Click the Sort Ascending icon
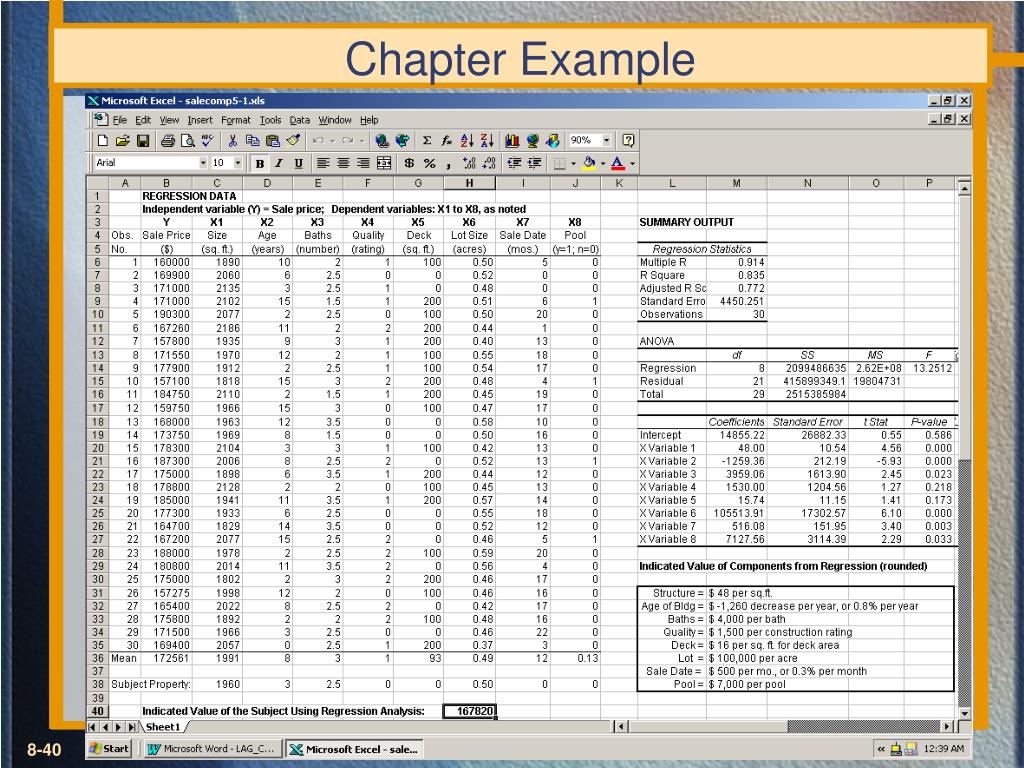This screenshot has width=1024, height=768. point(467,140)
